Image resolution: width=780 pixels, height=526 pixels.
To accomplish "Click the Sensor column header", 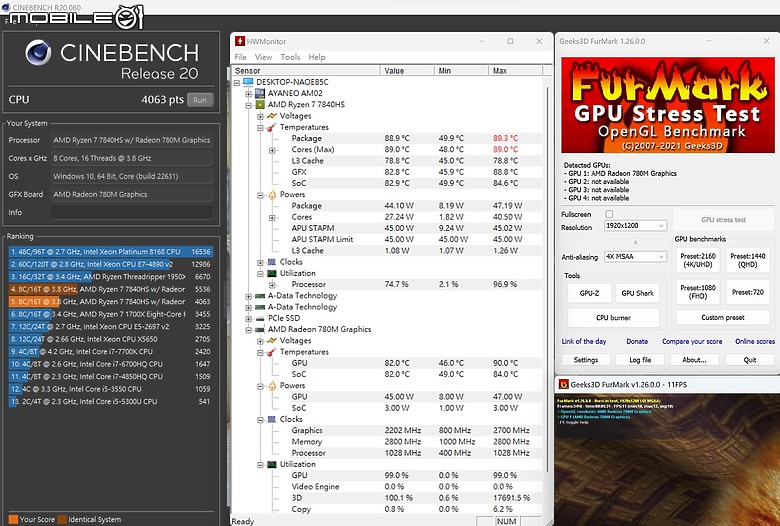I will tap(306, 71).
